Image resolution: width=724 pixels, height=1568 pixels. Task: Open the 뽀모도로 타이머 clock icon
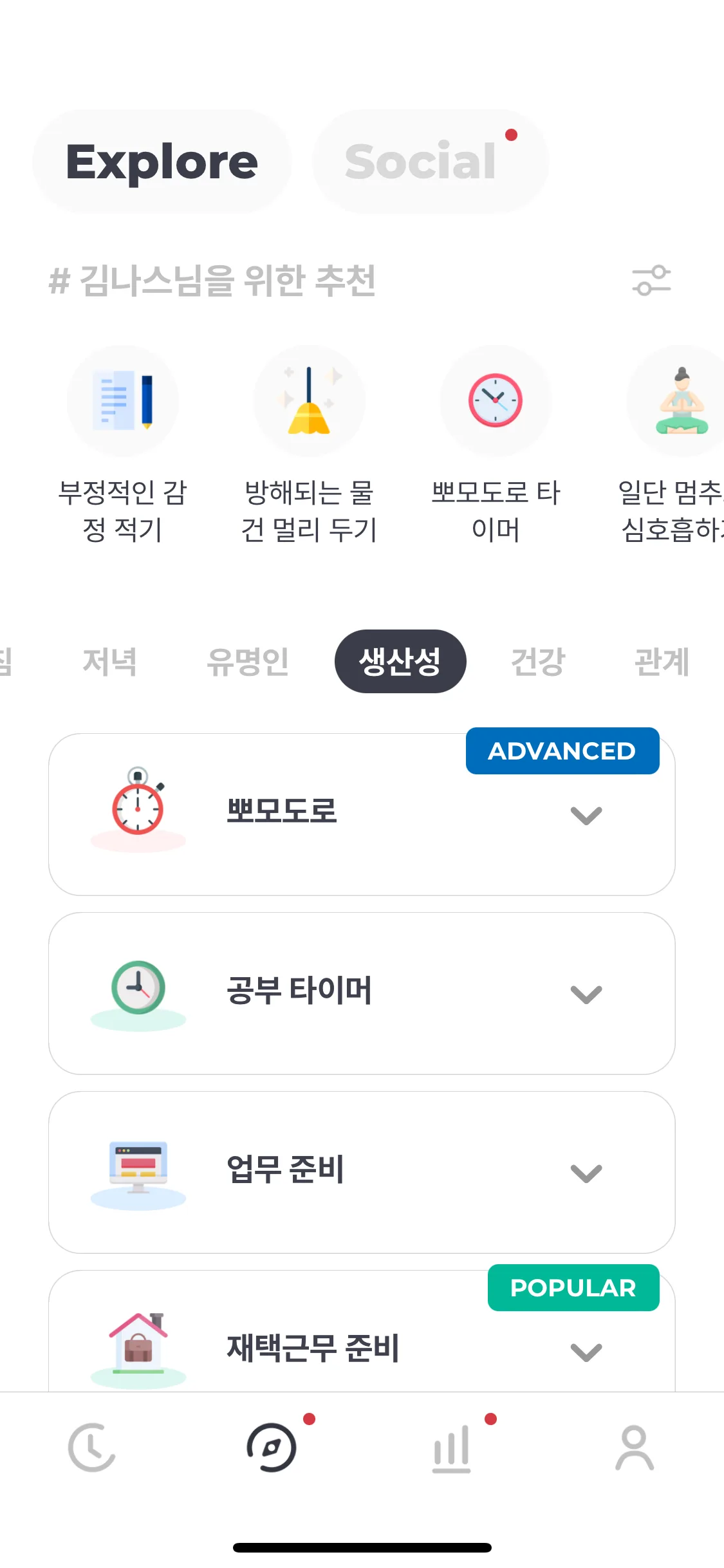tap(496, 400)
